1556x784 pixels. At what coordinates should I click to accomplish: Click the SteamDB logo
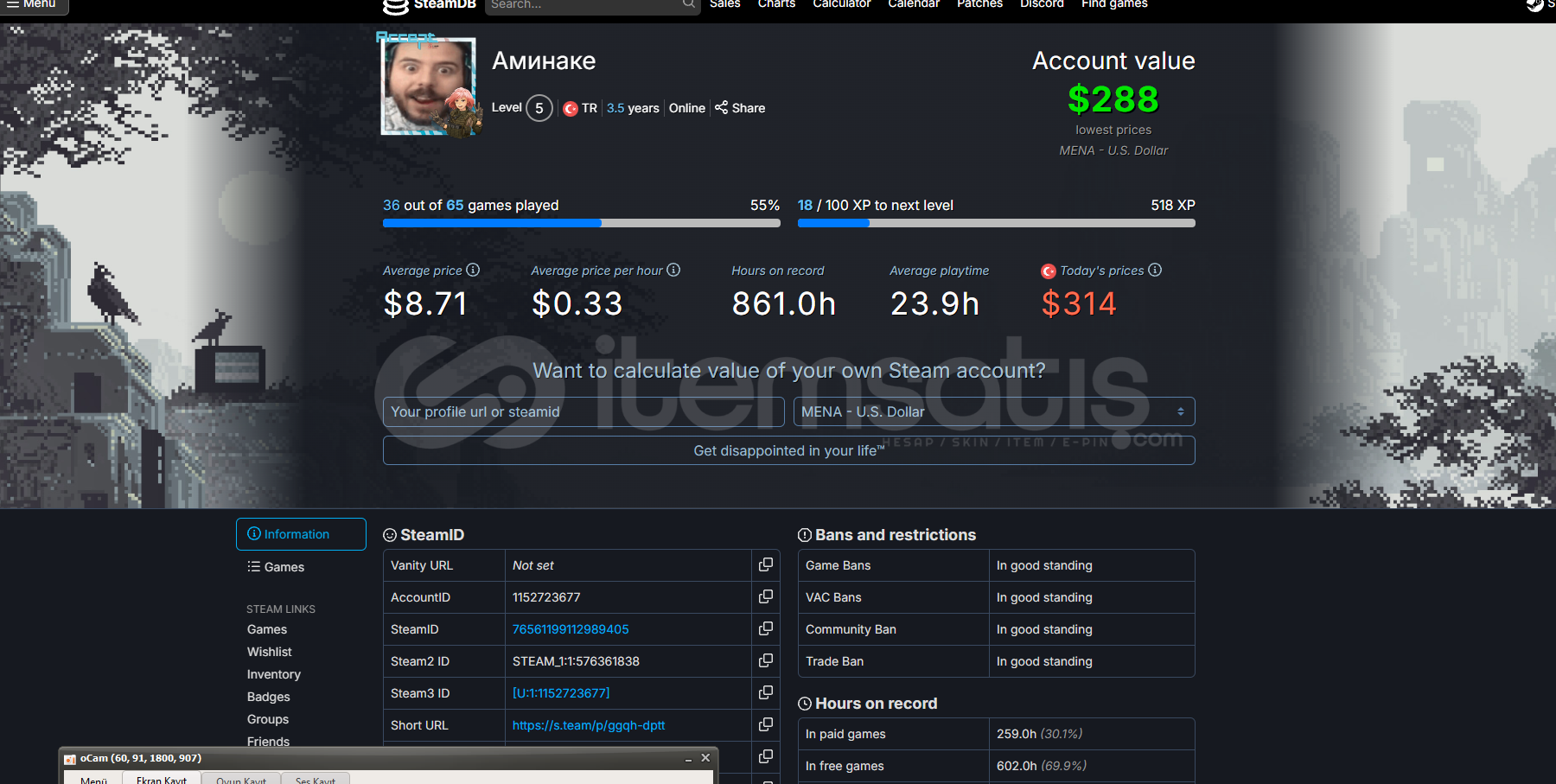pyautogui.click(x=430, y=5)
